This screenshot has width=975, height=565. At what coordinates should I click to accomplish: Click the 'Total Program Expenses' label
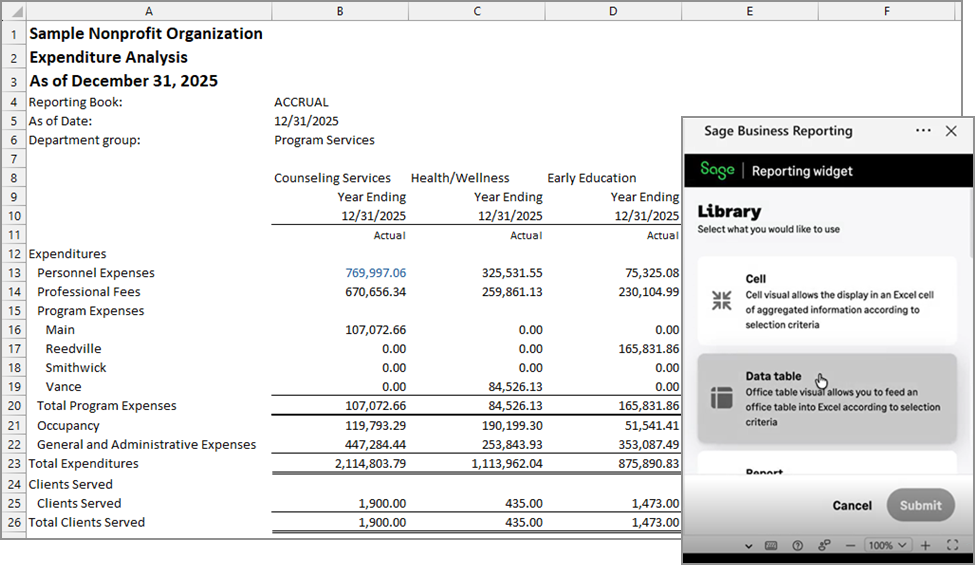coord(106,405)
